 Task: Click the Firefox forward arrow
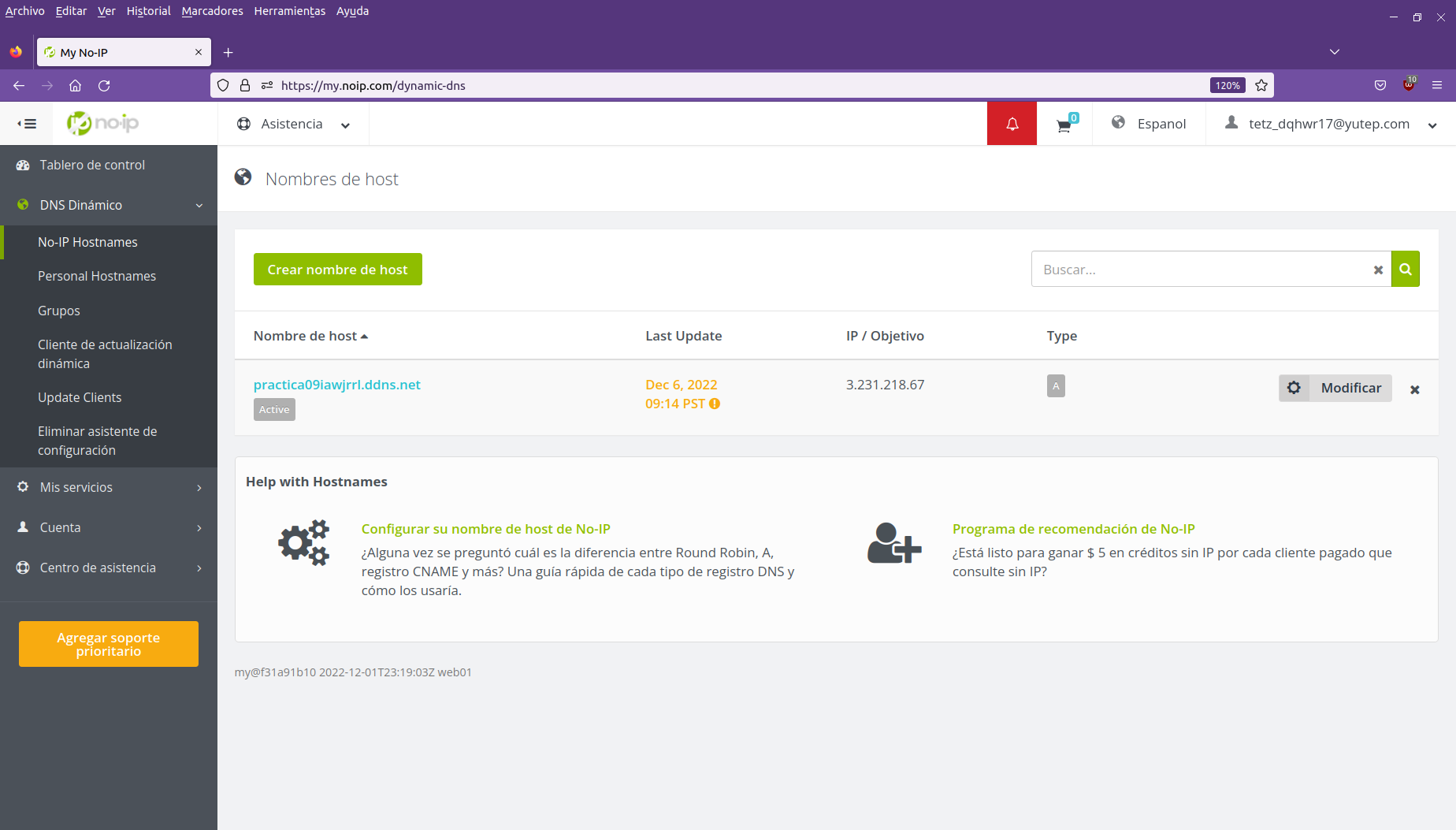click(47, 85)
